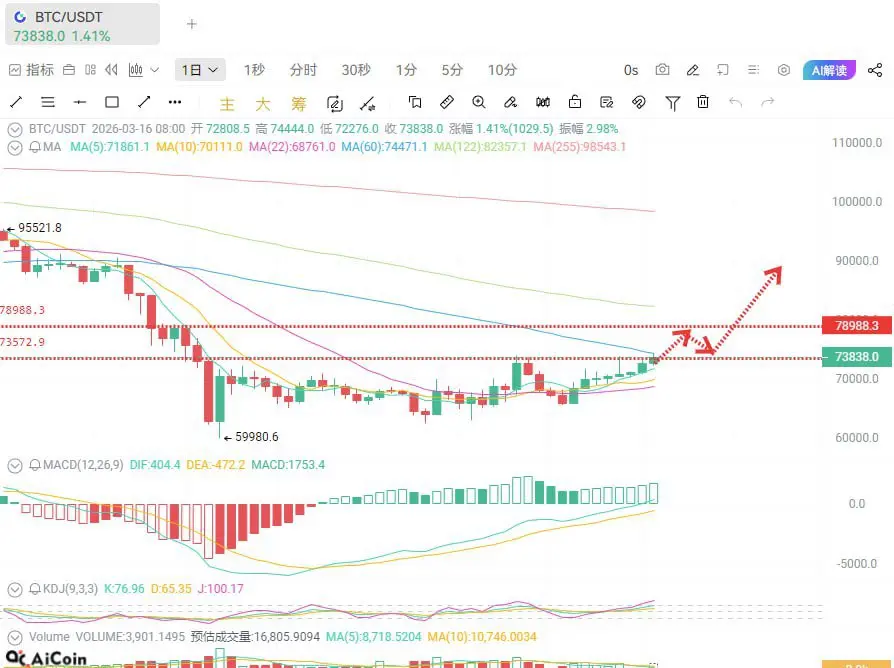The image size is (894, 668).
Task: Collapse the MA indicator row chevron
Action: pyautogui.click(x=15, y=148)
